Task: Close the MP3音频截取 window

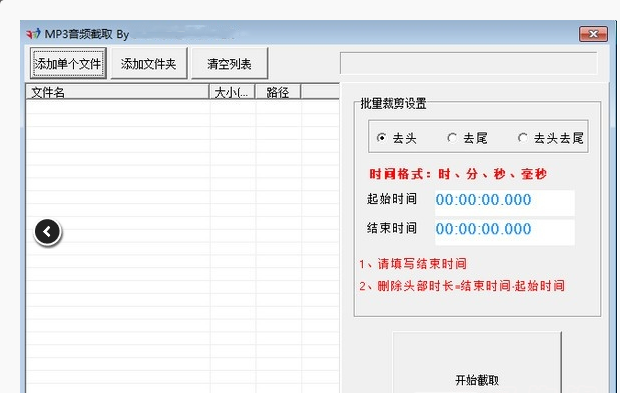Action: [593, 34]
